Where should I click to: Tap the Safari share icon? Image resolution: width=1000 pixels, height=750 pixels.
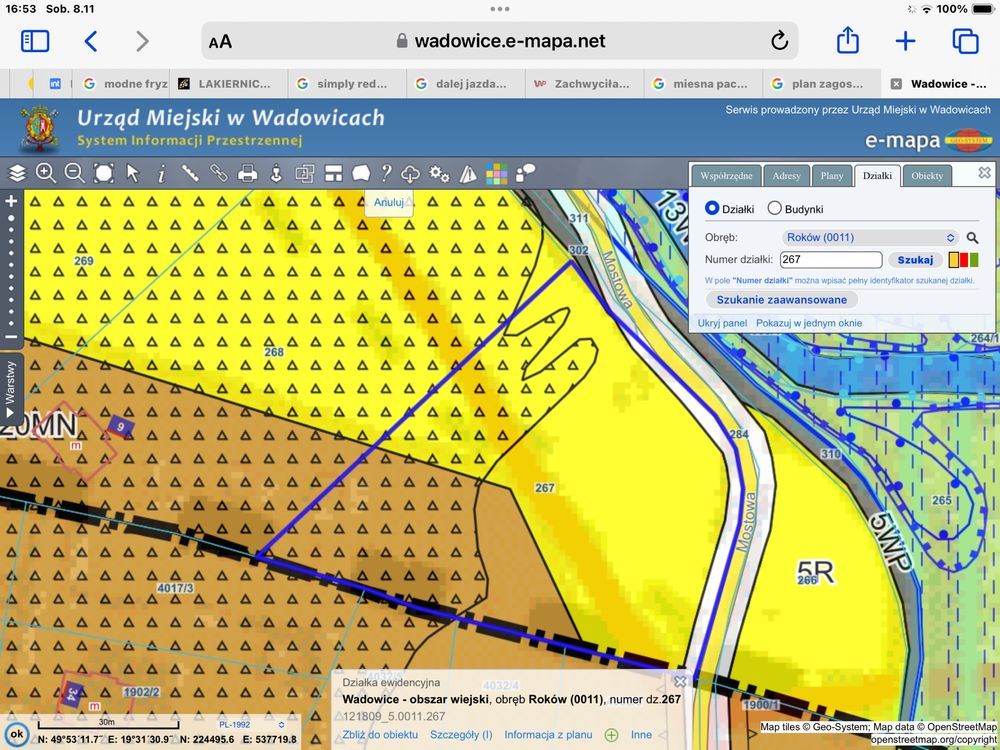(x=847, y=41)
